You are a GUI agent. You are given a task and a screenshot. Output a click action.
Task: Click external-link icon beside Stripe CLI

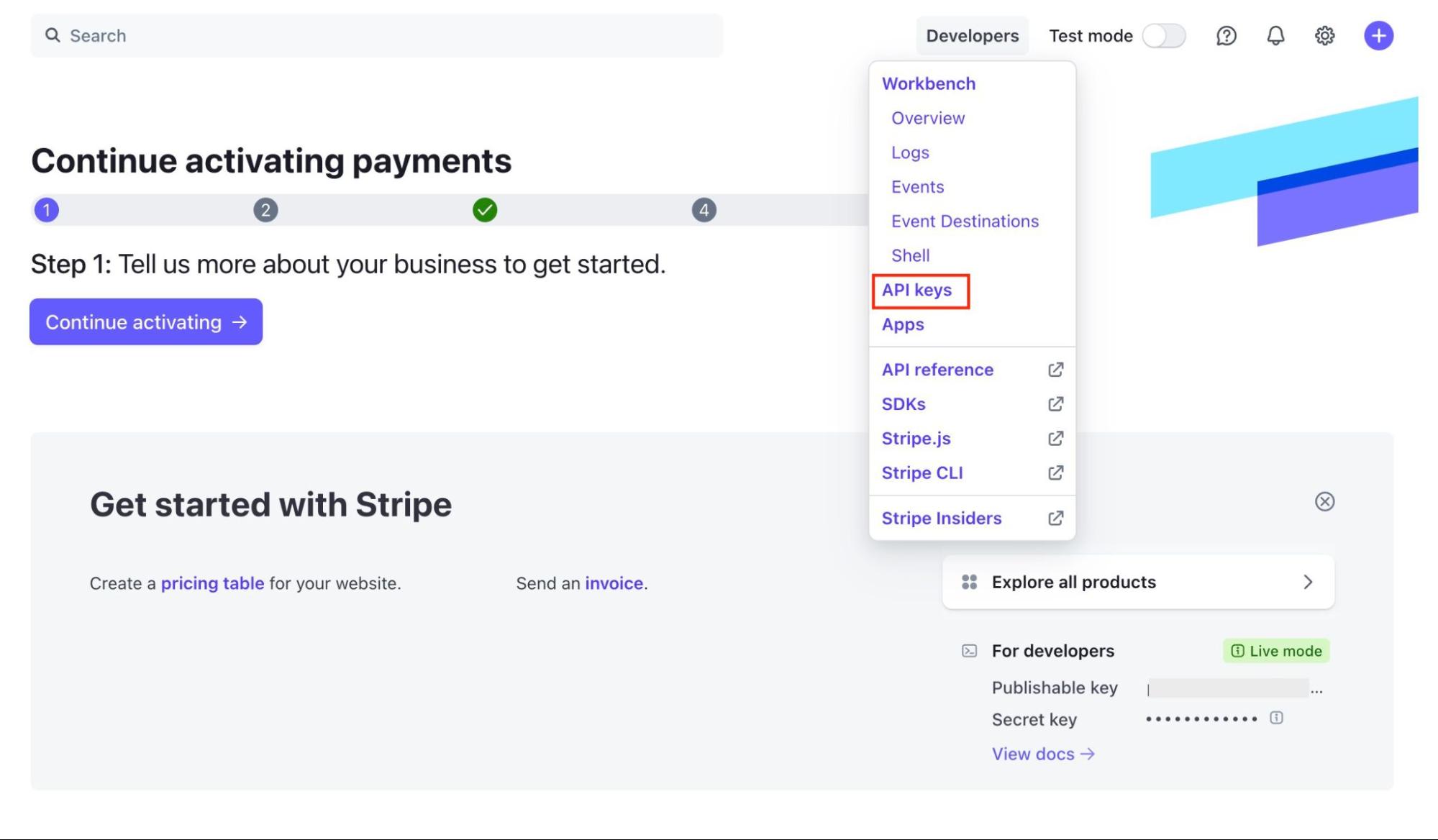(x=1055, y=473)
